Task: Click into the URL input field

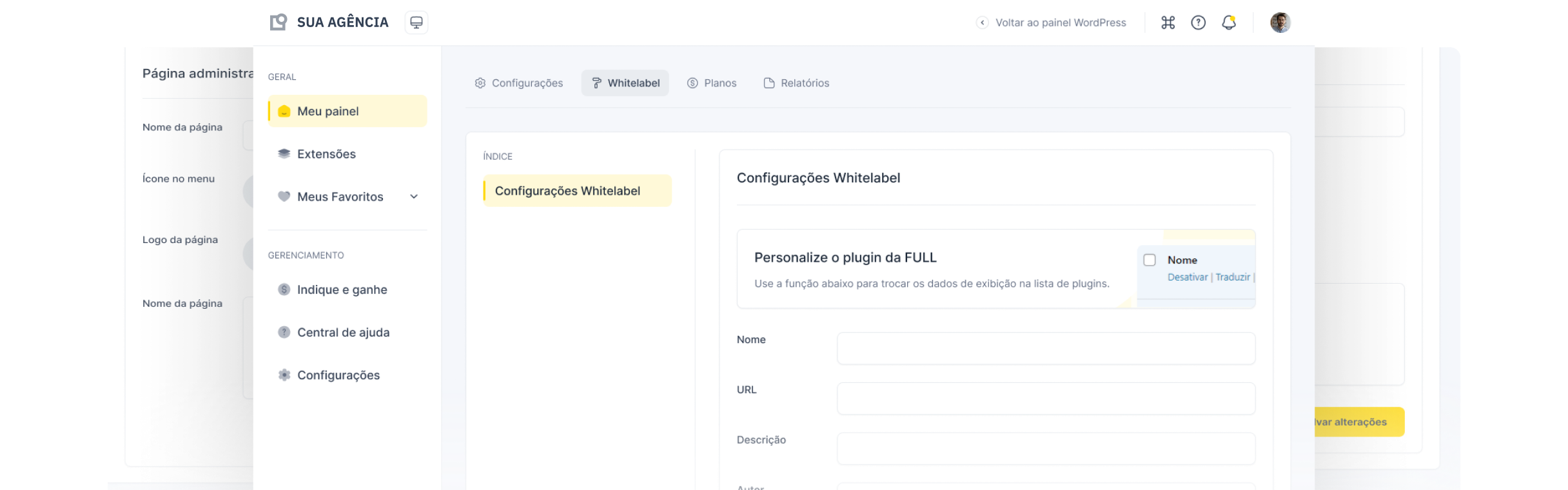Action: click(1045, 398)
